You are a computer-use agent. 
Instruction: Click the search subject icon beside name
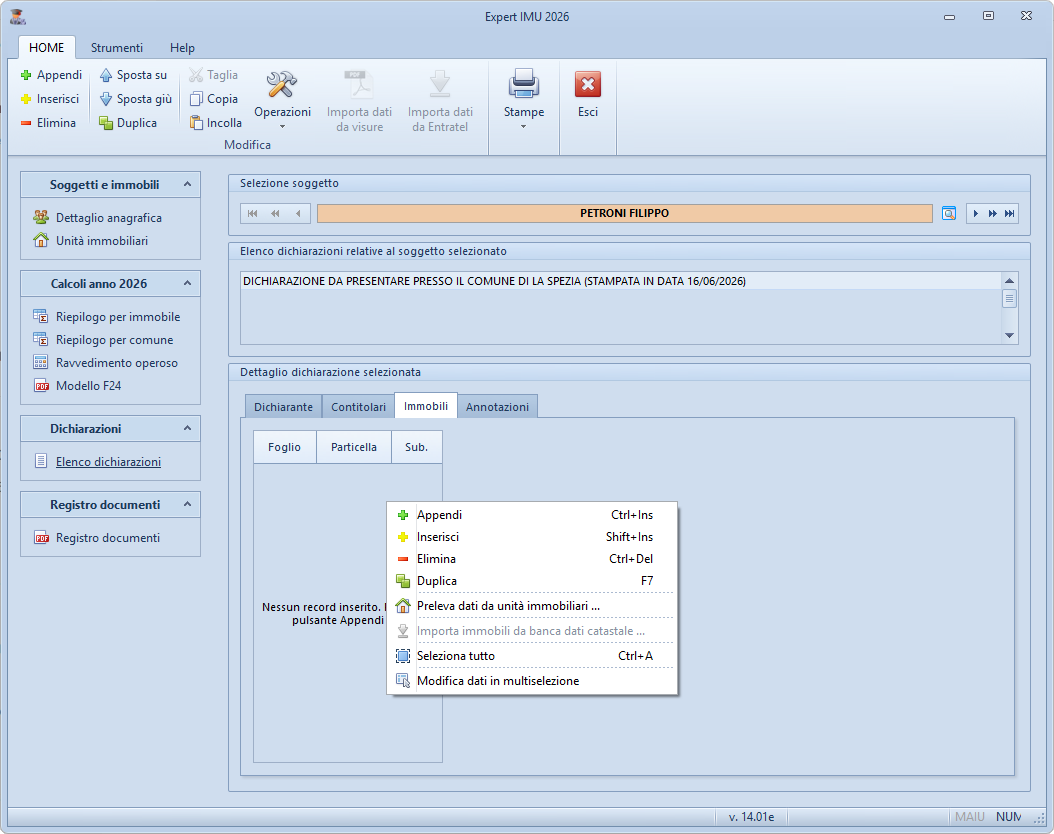[949, 213]
